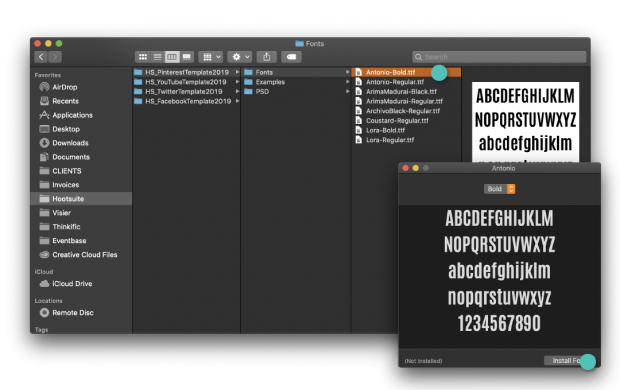Select the Antonio-Bold.ttf file
The image size is (620, 390).
point(406,72)
